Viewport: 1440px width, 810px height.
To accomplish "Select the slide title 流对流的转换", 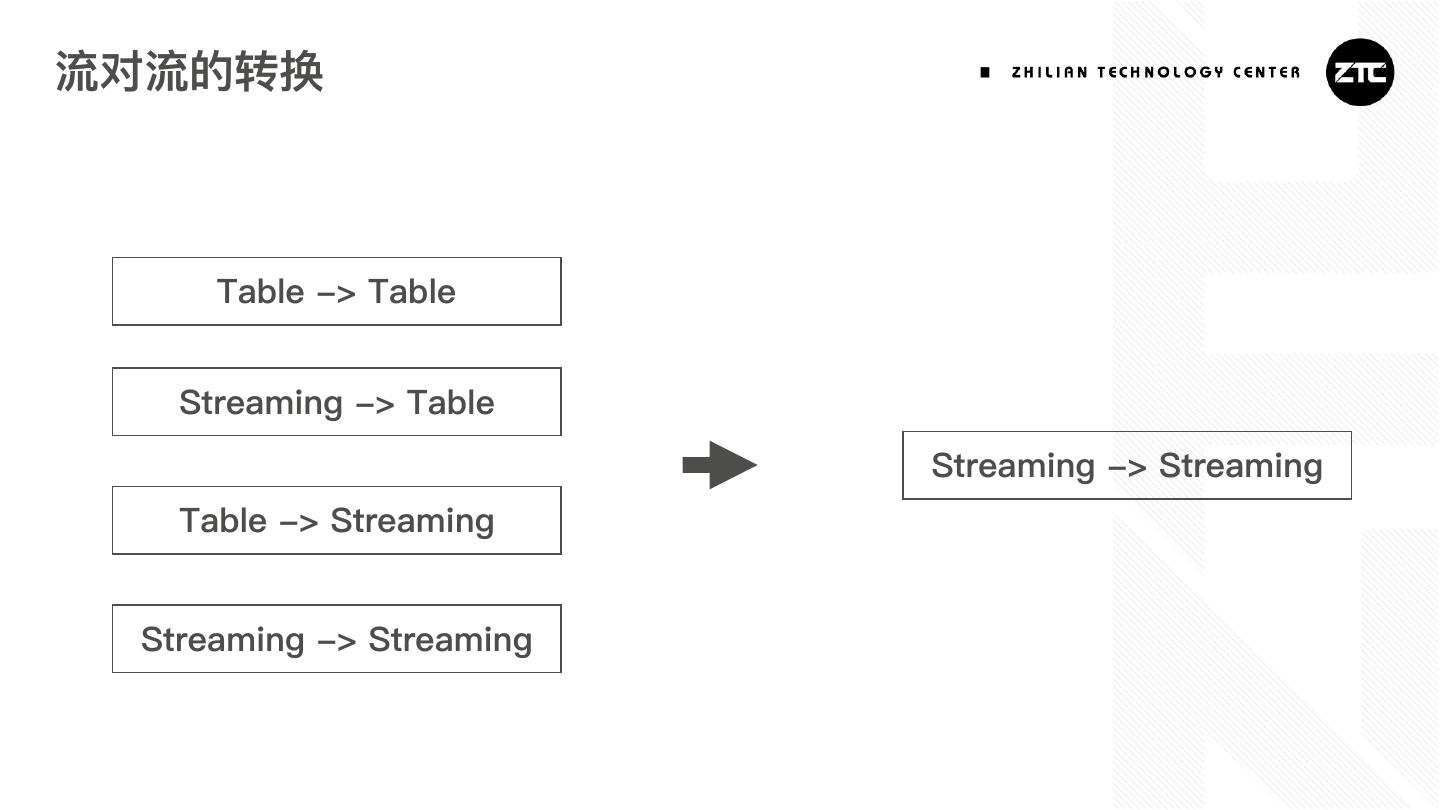I will (189, 72).
